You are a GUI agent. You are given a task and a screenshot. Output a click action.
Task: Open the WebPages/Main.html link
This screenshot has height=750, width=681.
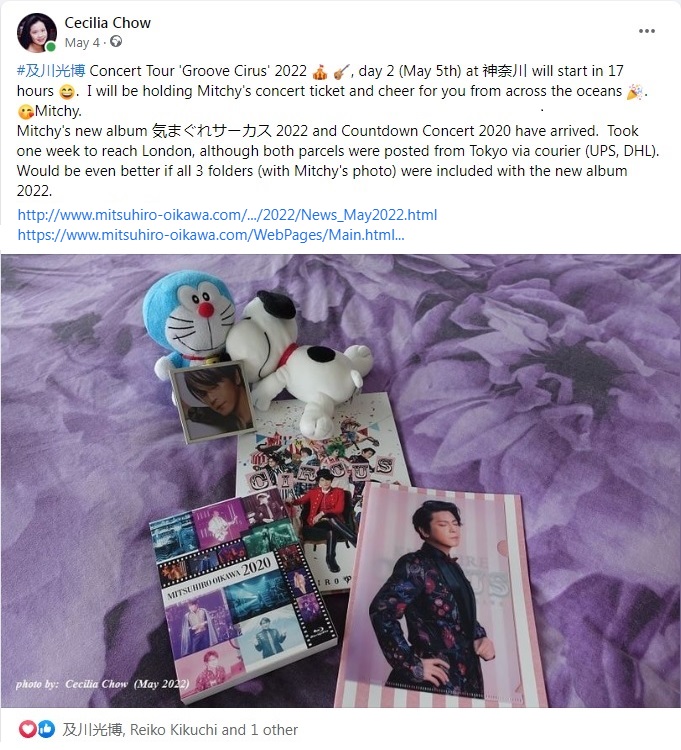click(x=211, y=235)
